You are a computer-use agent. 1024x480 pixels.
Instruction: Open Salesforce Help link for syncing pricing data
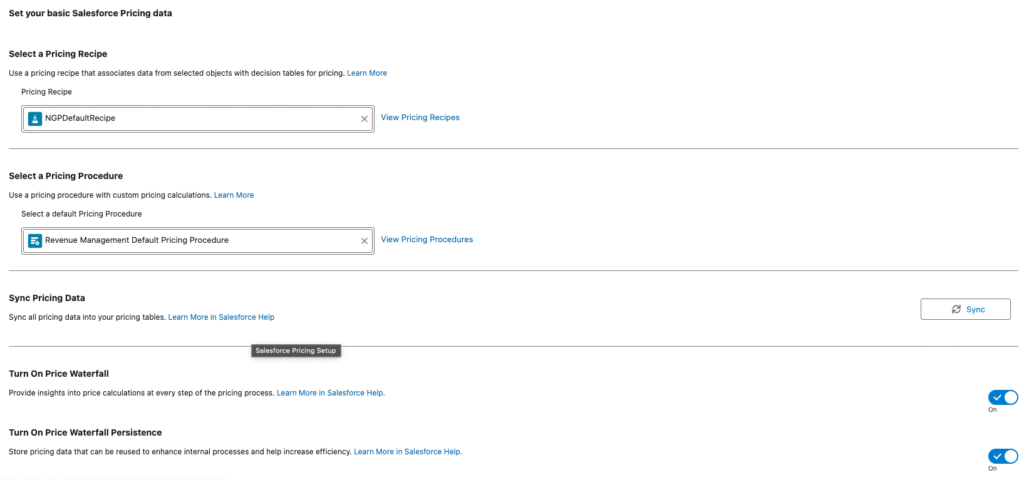221,317
